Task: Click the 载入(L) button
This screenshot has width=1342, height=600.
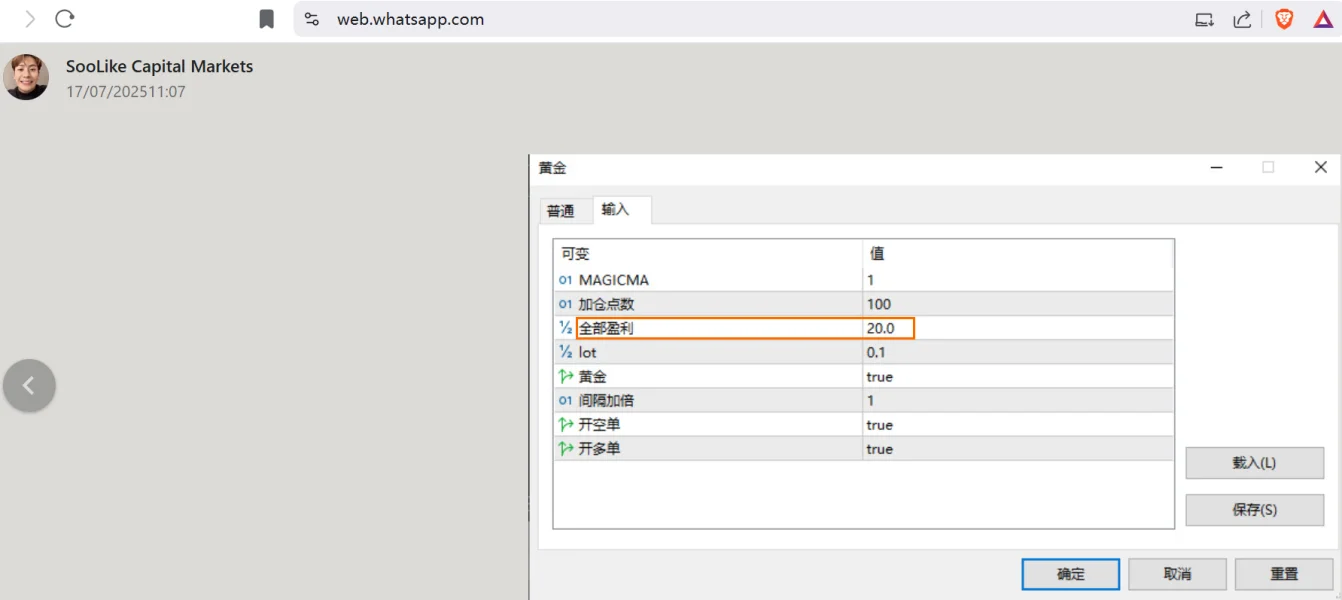Action: [x=1254, y=463]
